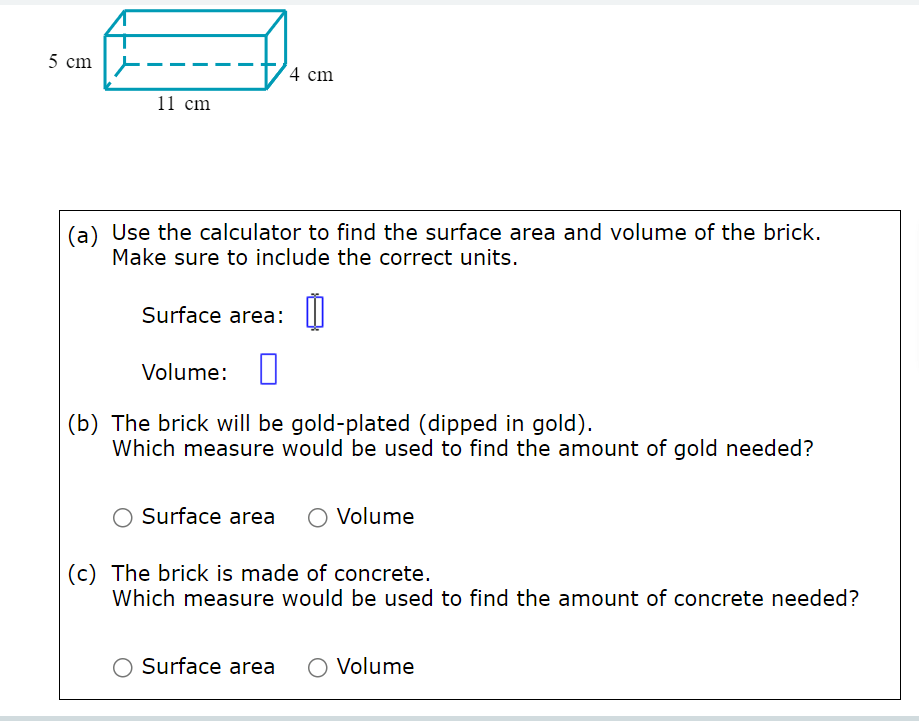
Task: Click the Volume answer input box
Action: pyautogui.click(x=268, y=369)
